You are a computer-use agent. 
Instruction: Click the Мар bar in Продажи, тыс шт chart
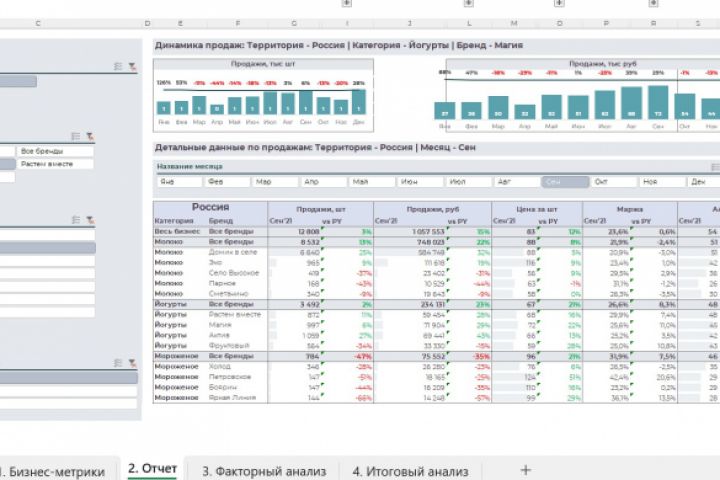199,105
